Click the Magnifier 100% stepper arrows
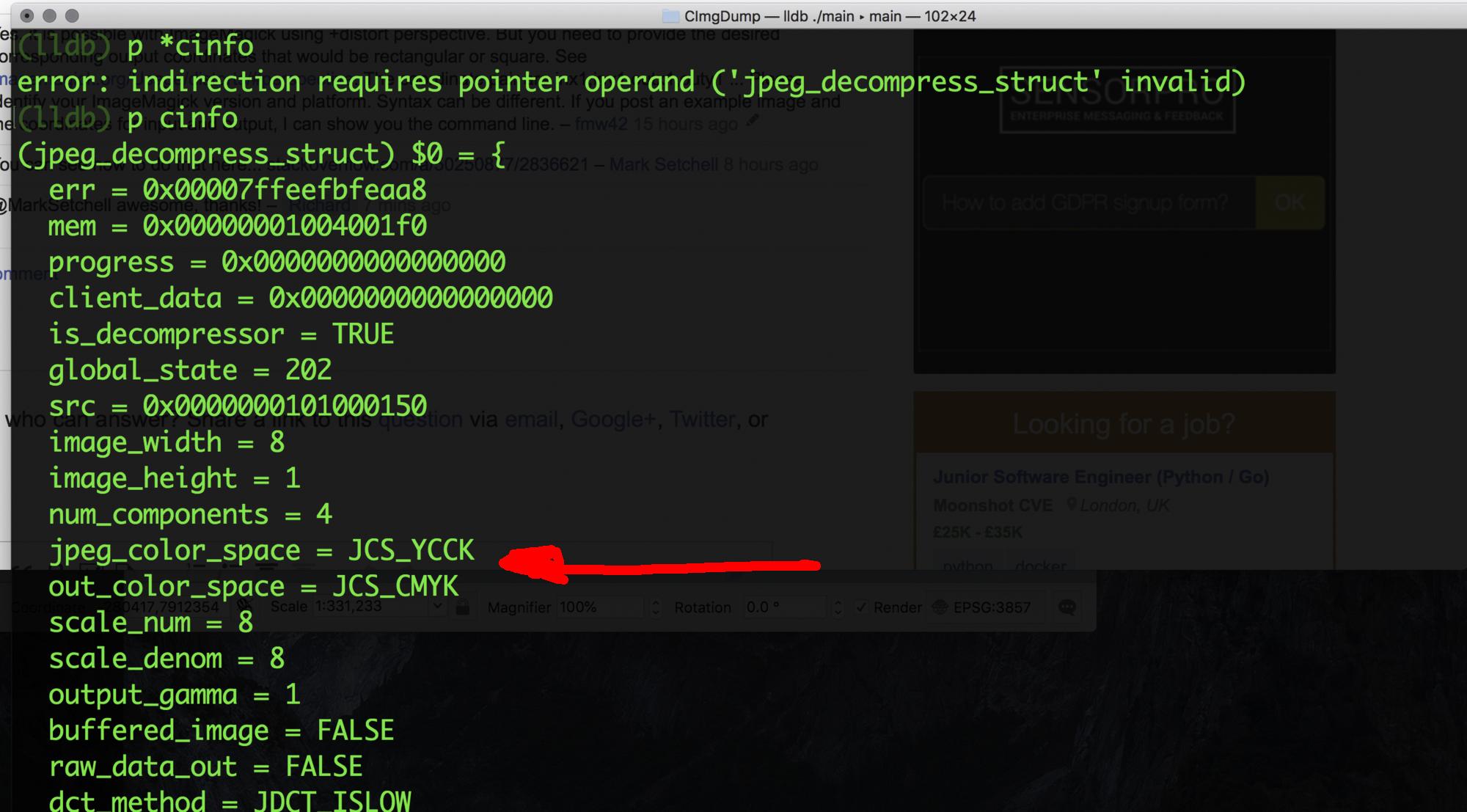Screen dimensions: 1467x812 tap(656, 607)
